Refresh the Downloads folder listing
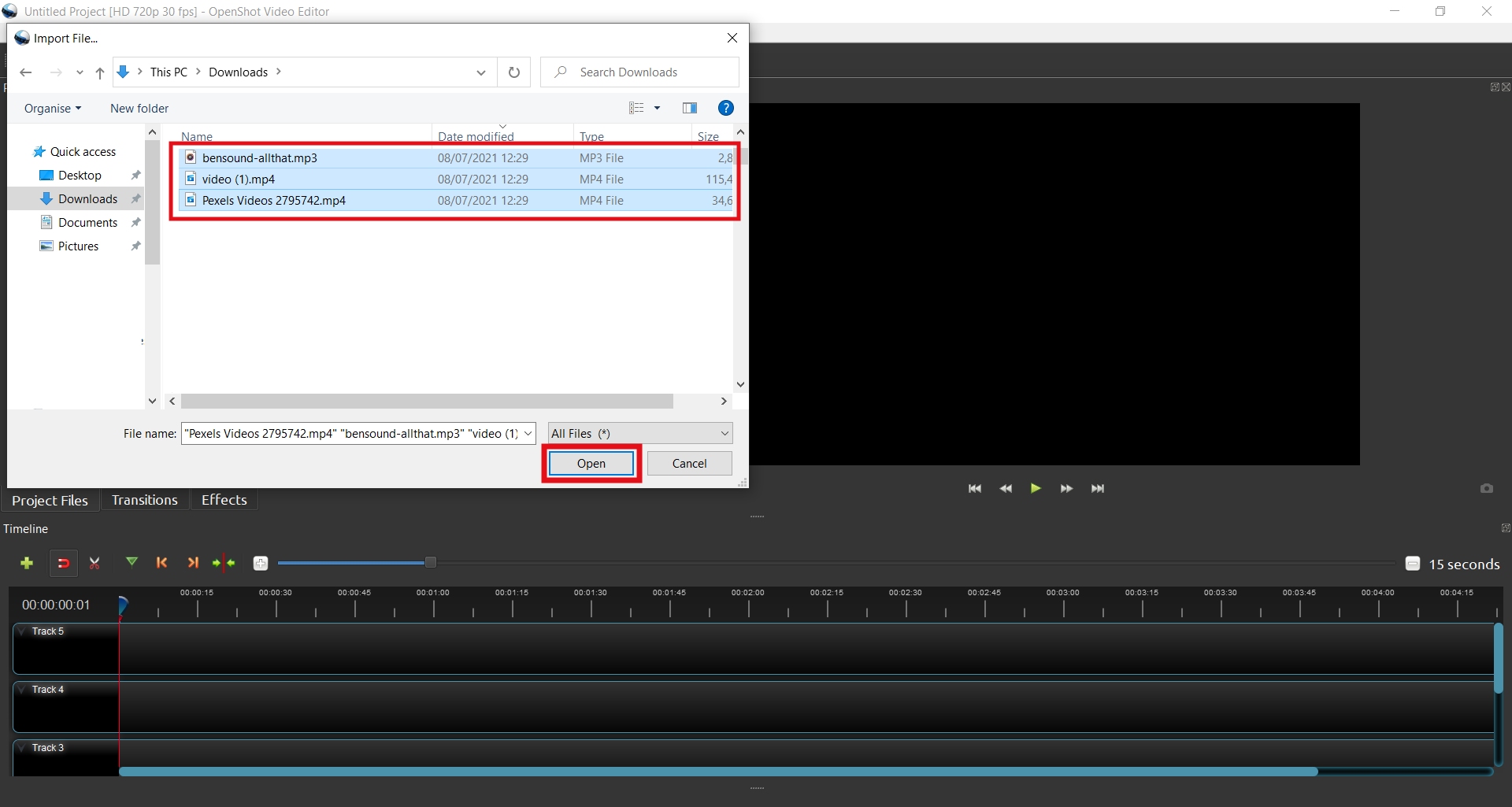 514,72
